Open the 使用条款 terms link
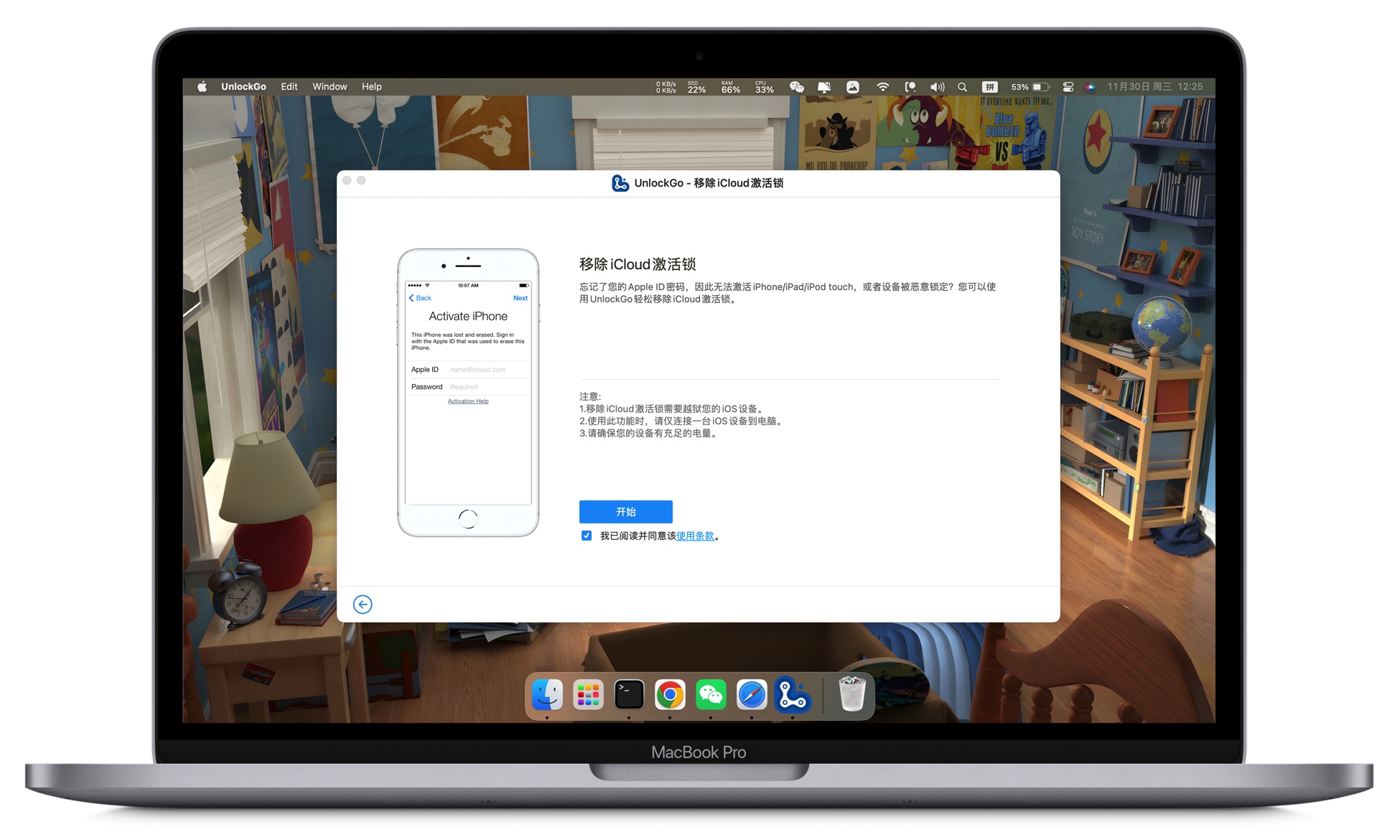The width and height of the screenshot is (1400, 840). pos(695,536)
